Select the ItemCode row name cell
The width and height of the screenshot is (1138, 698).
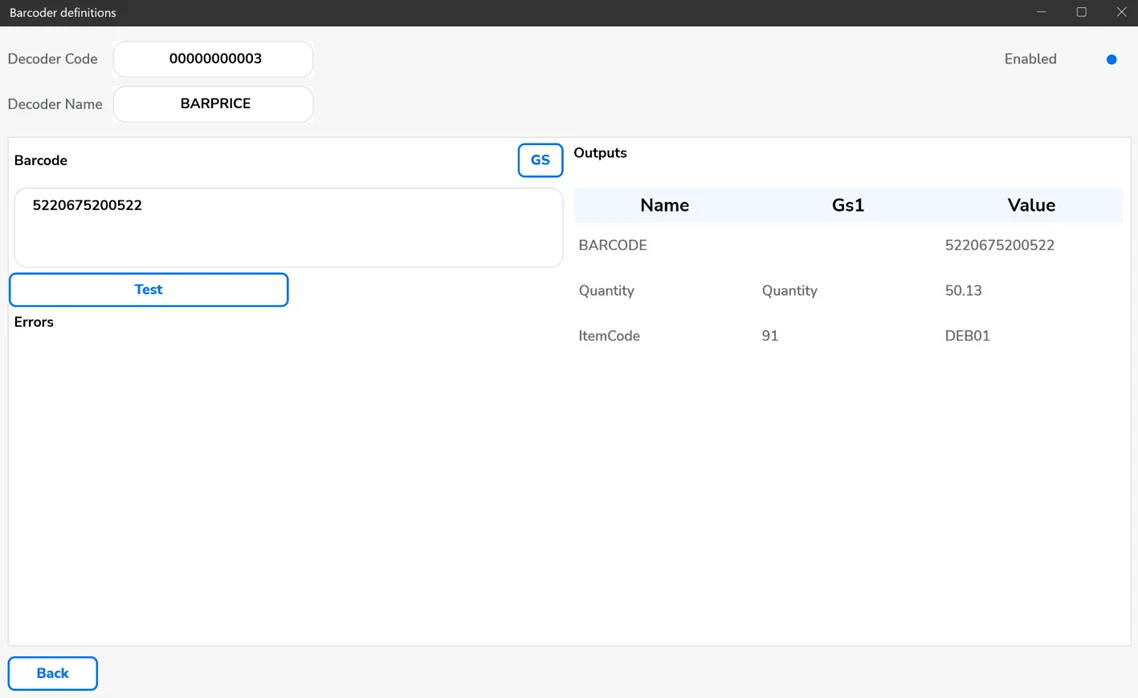tap(609, 336)
